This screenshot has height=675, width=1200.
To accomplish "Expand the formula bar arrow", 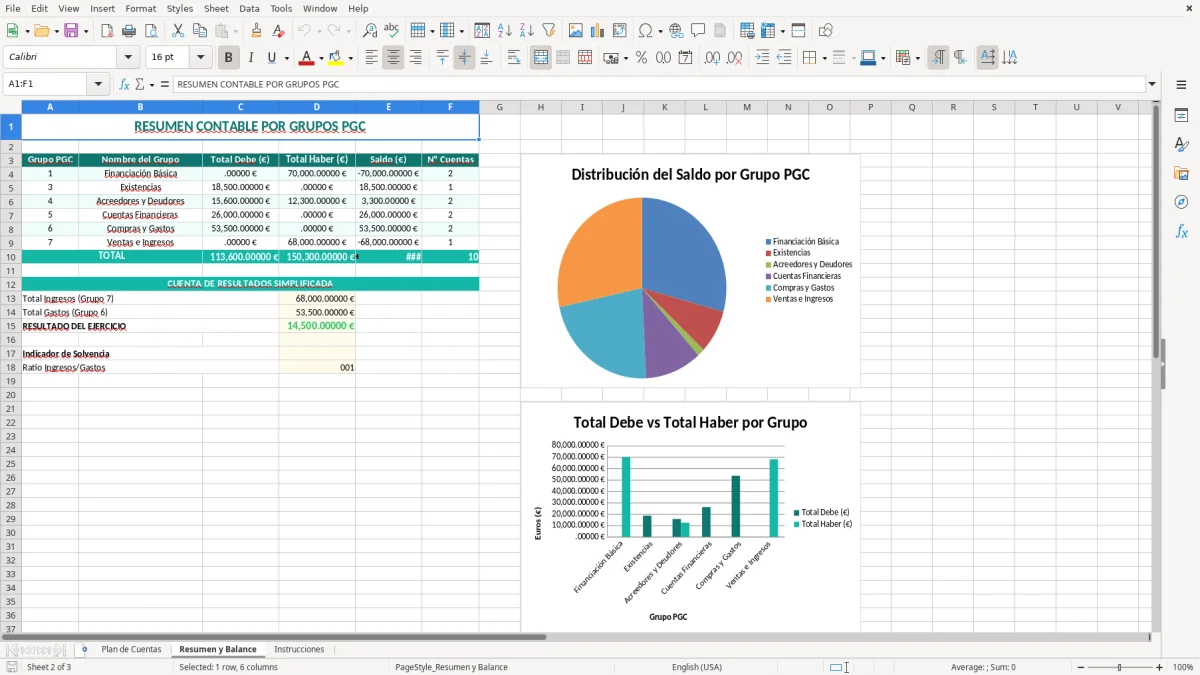I will [x=1152, y=84].
